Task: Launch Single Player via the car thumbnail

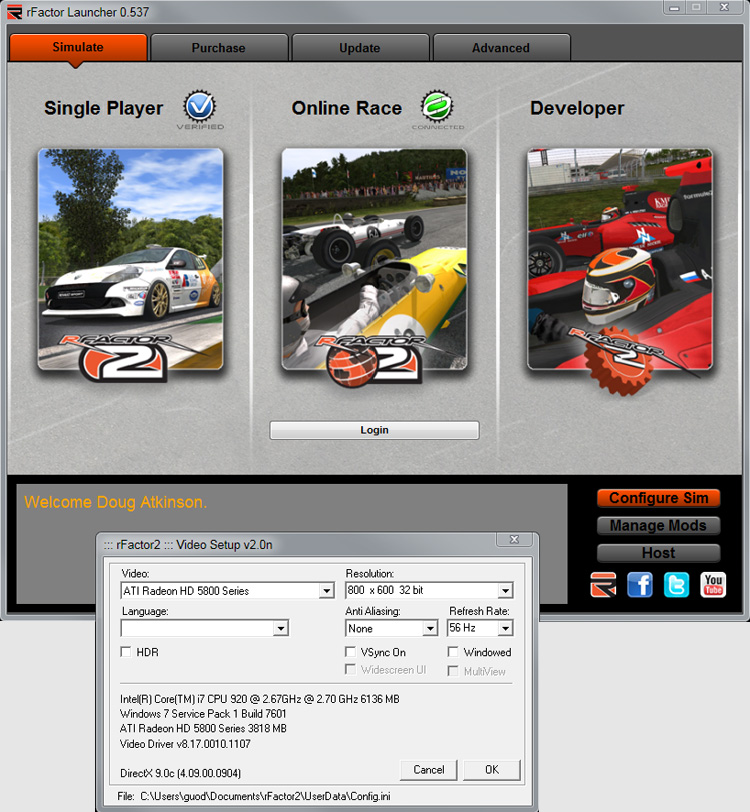Action: [130, 260]
